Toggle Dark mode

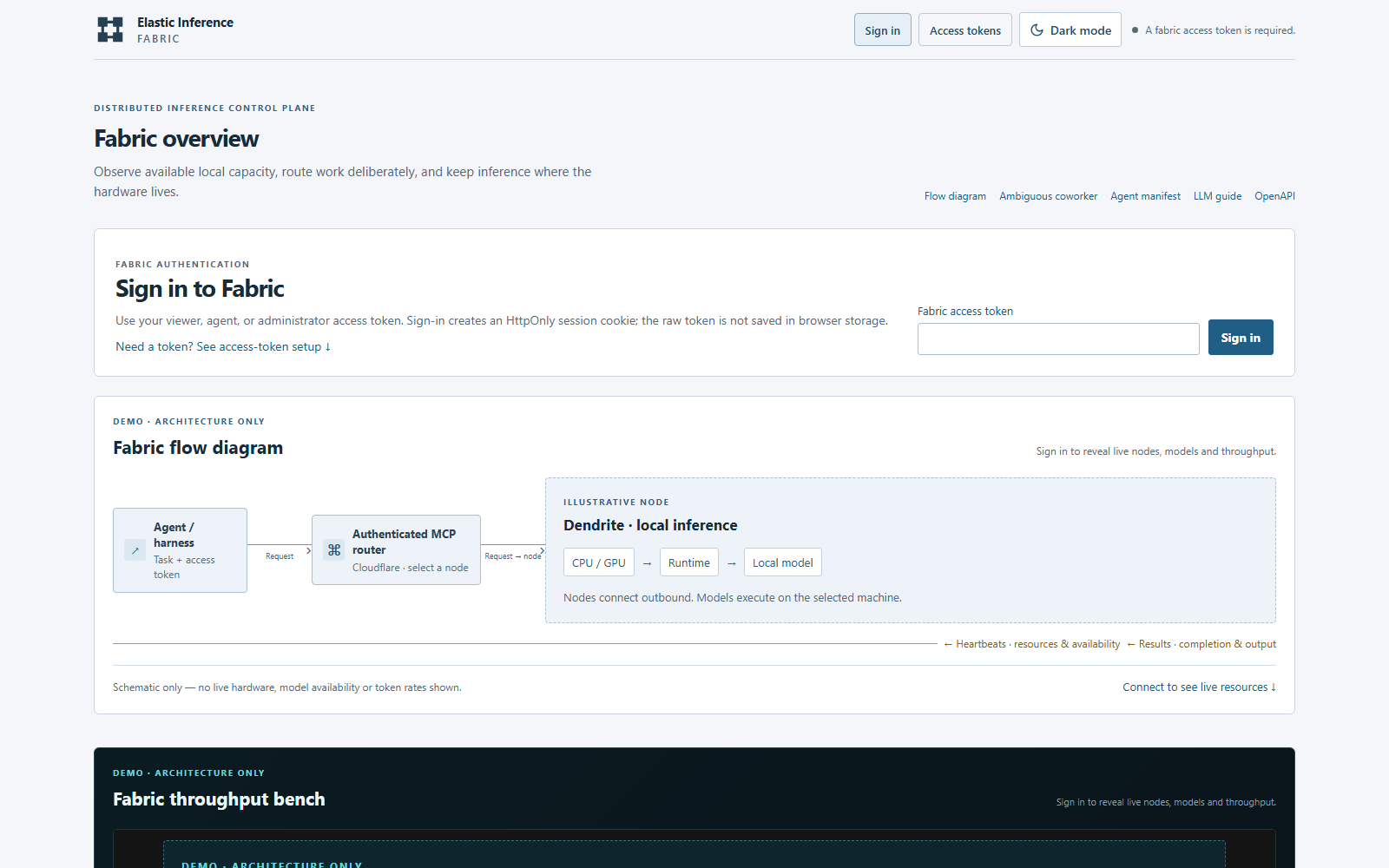(x=1070, y=30)
